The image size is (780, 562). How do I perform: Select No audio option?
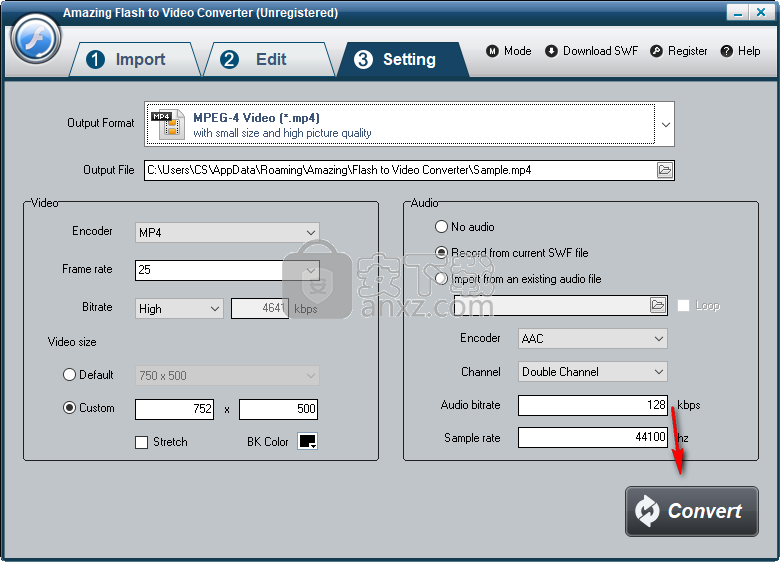click(441, 227)
